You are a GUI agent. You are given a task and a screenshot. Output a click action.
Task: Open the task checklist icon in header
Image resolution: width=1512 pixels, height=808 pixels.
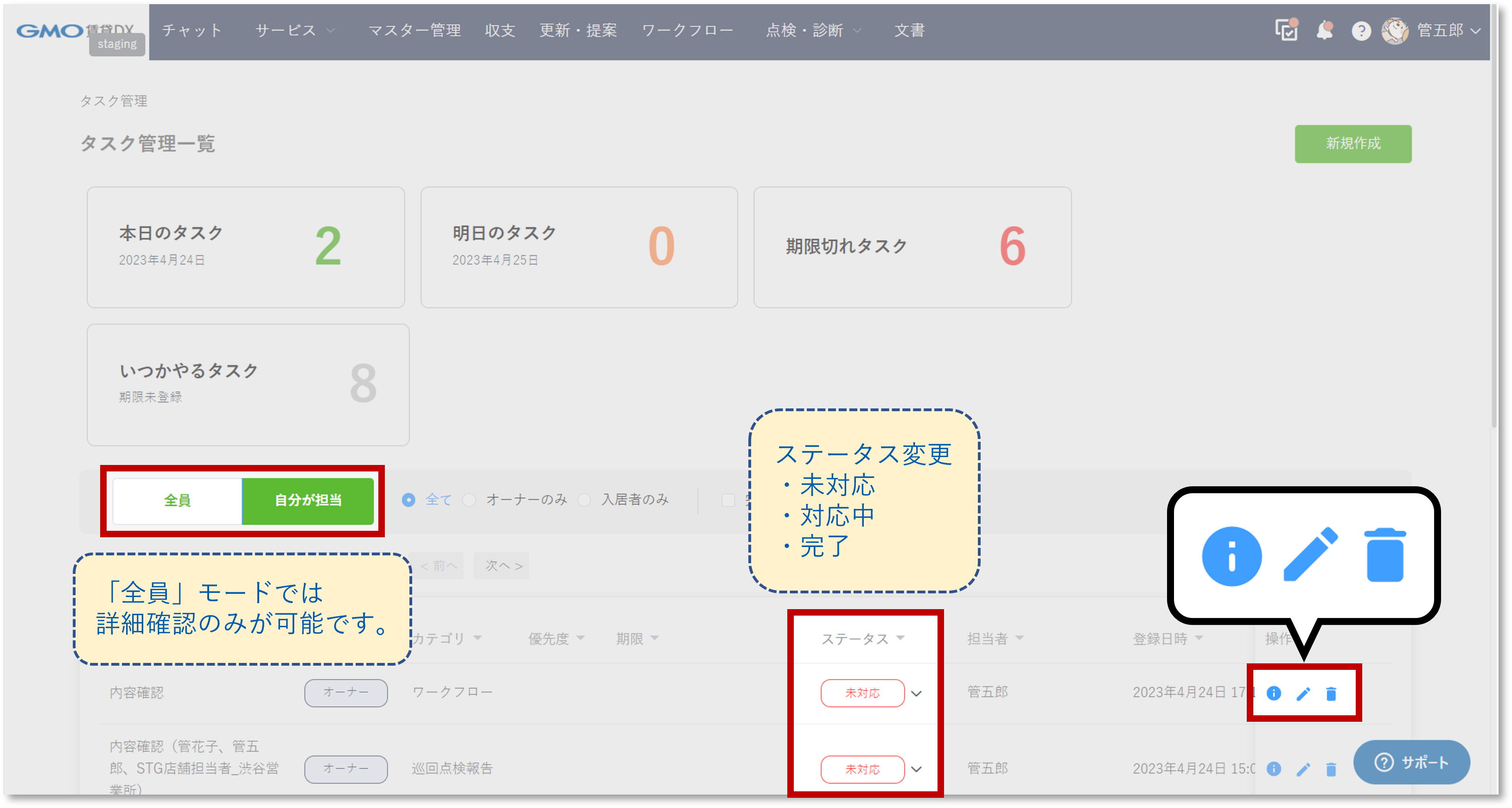coord(1286,30)
